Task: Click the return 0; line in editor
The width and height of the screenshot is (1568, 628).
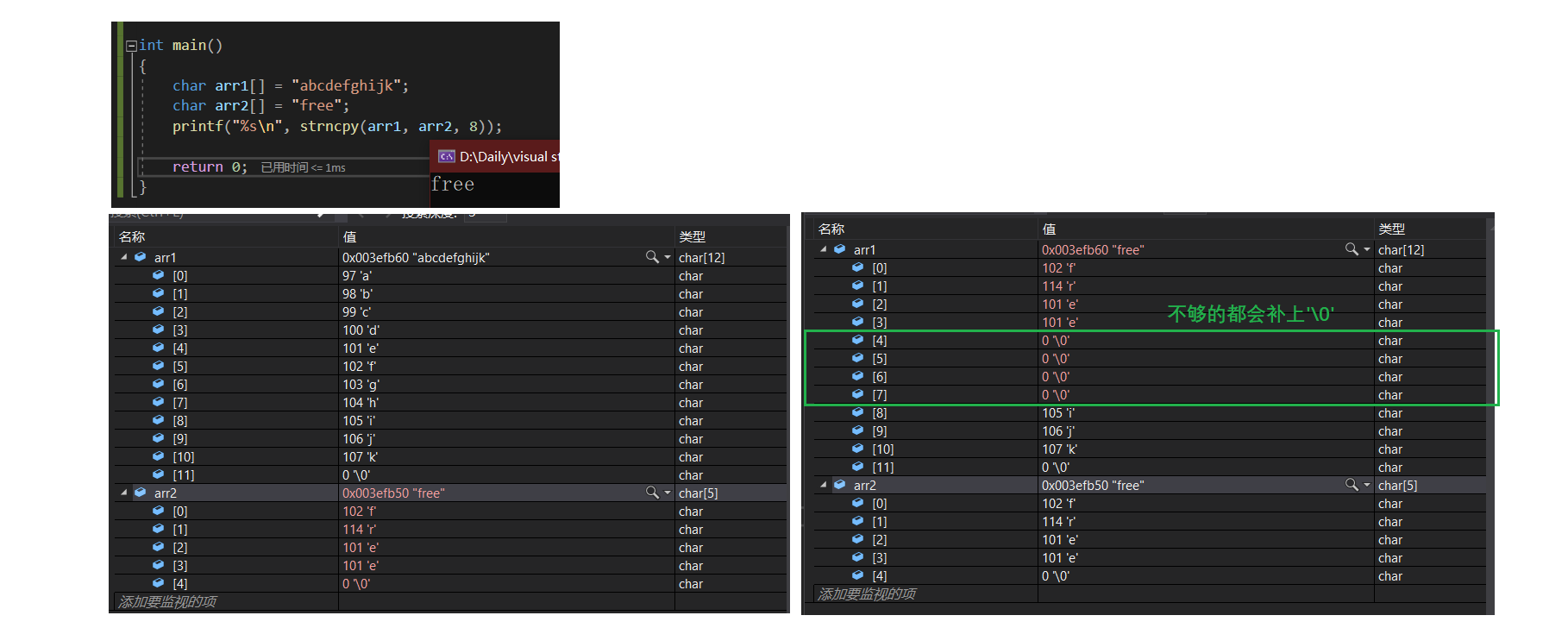Action: (210, 166)
